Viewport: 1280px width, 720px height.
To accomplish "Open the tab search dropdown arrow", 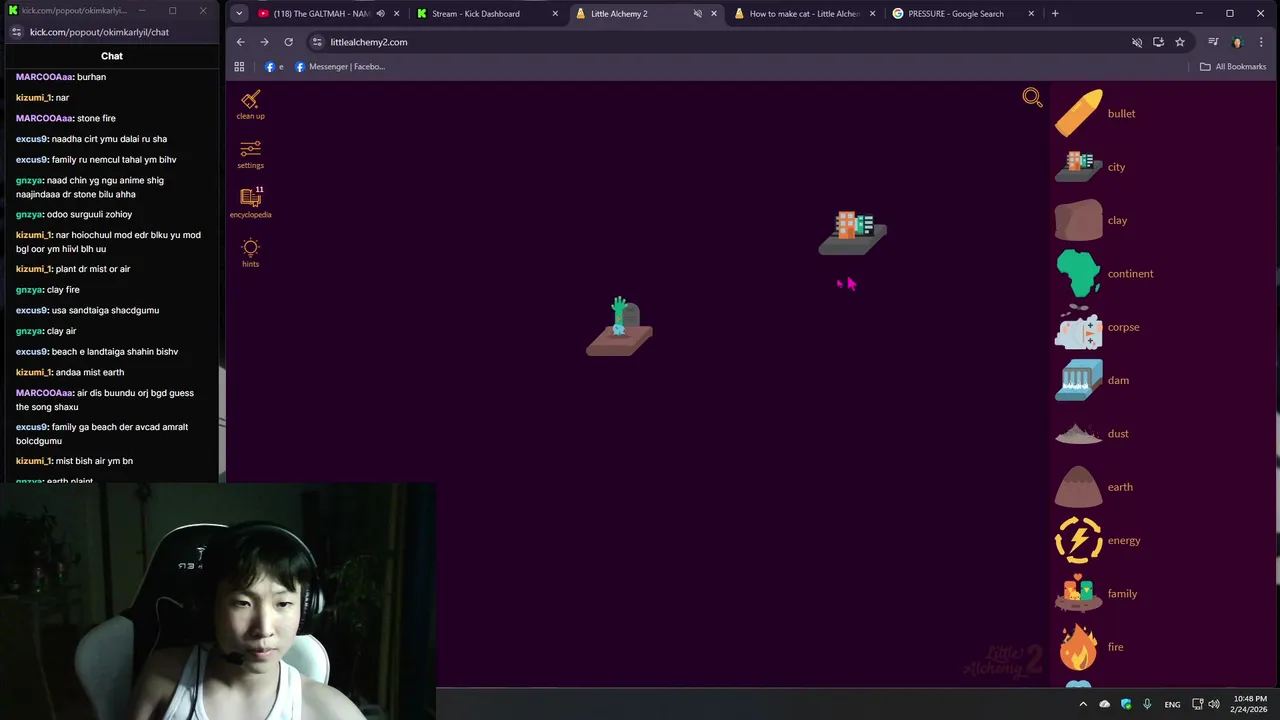I will [239, 14].
